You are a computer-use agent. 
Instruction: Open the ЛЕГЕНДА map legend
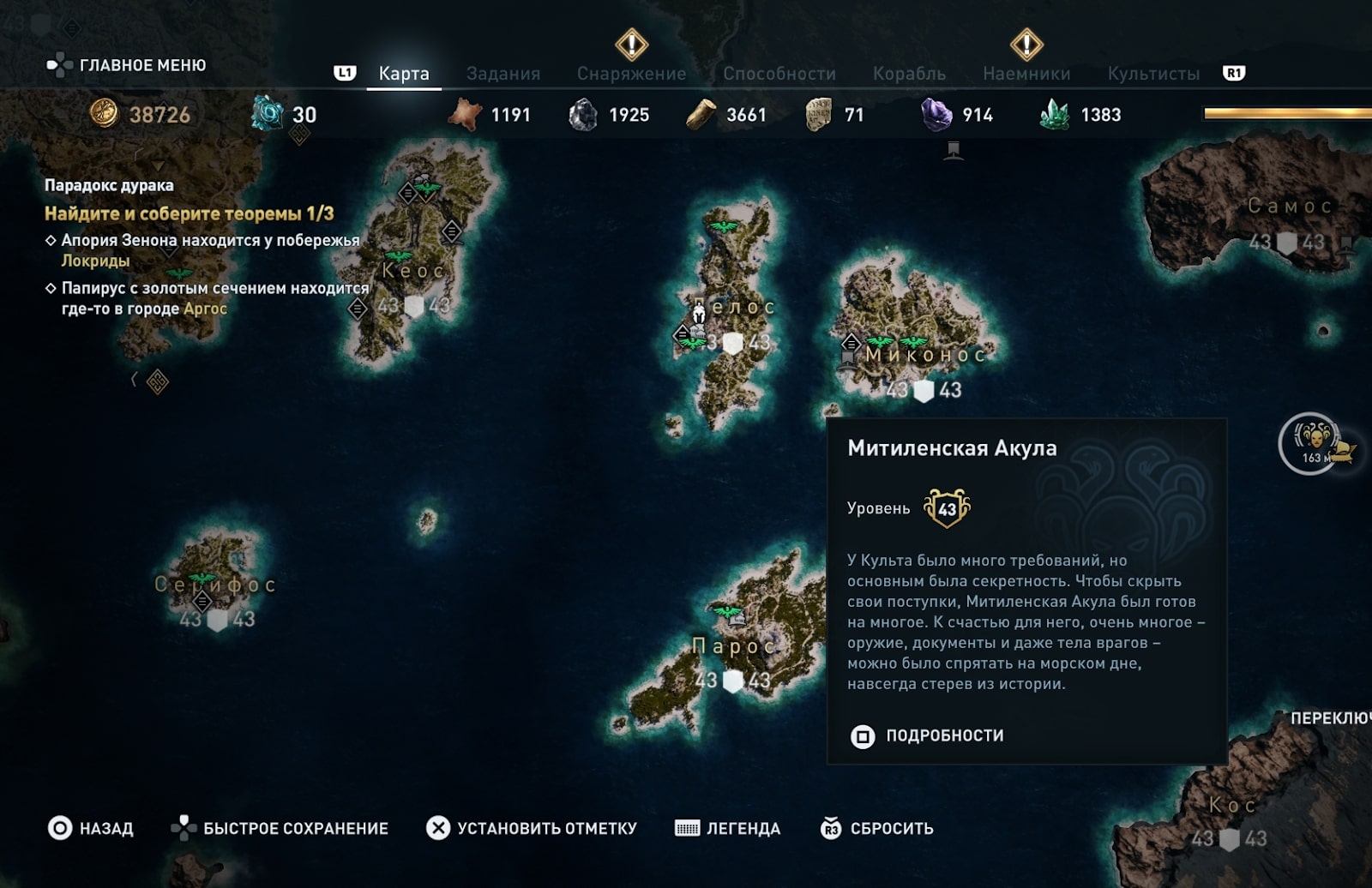pos(727,828)
